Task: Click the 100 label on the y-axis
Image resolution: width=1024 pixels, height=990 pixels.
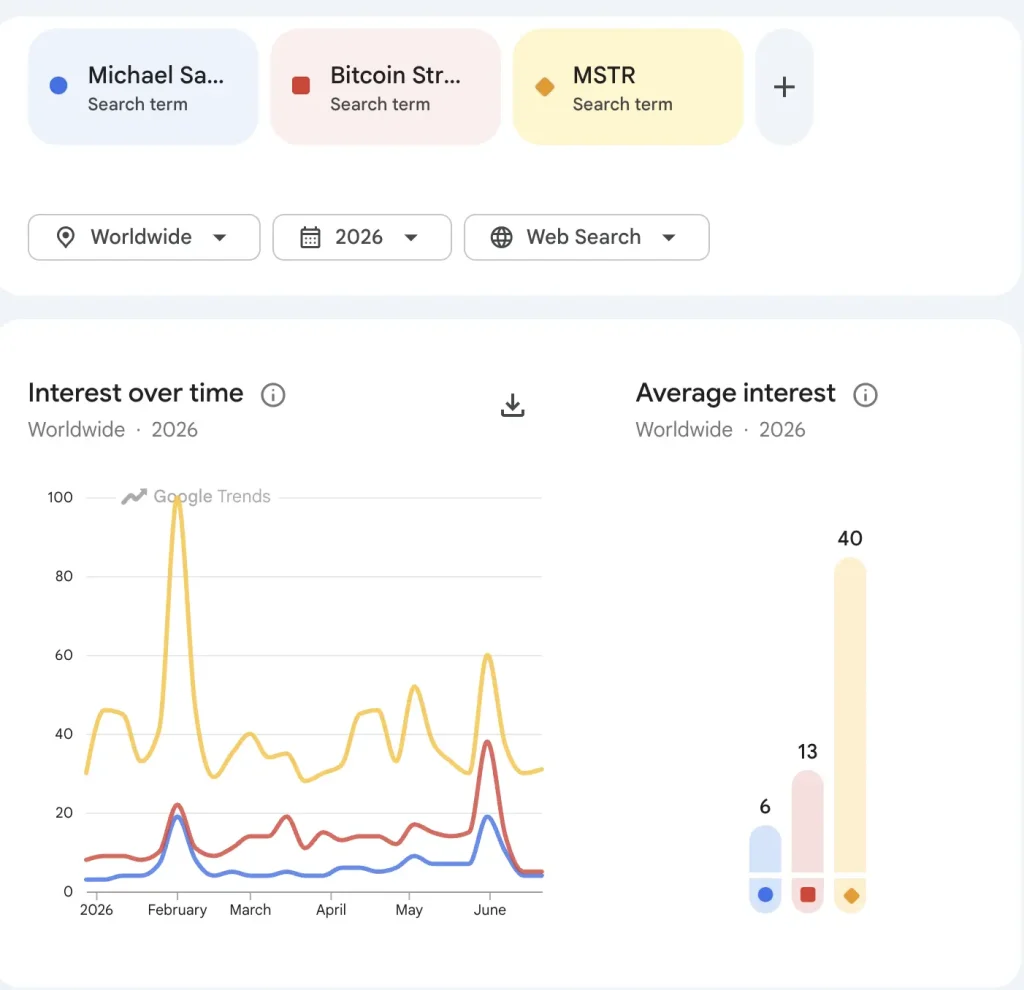Action: tap(60, 498)
